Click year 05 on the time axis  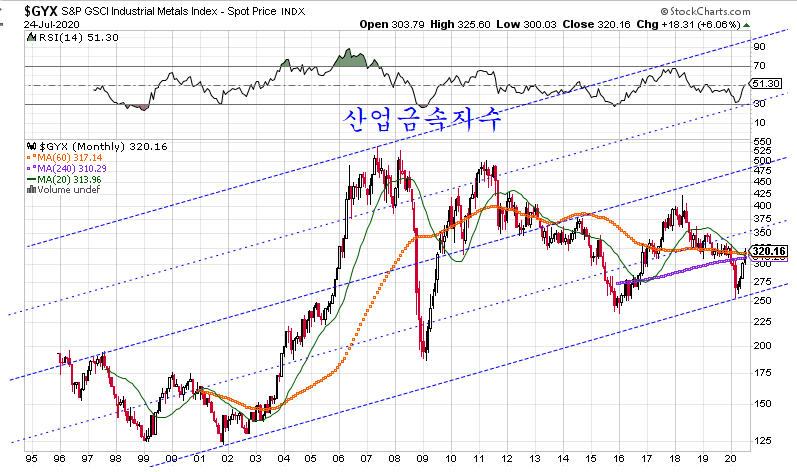[x=311, y=459]
